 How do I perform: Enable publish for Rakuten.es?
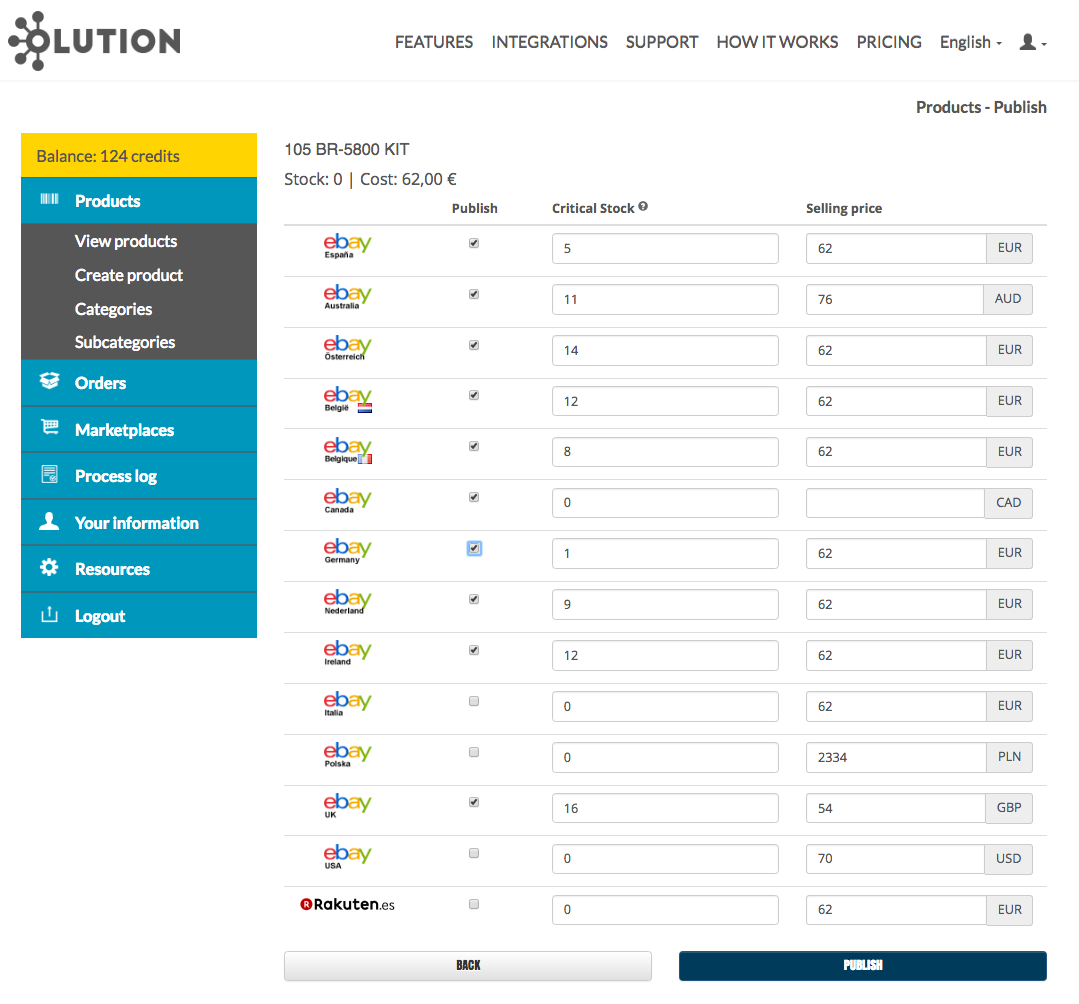coord(474,904)
